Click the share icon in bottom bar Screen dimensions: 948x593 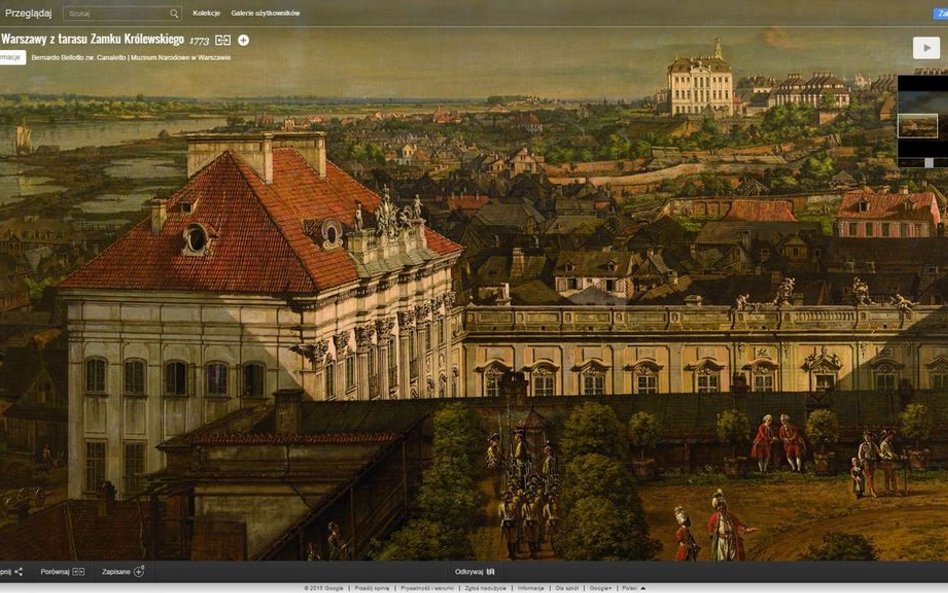pos(19,571)
